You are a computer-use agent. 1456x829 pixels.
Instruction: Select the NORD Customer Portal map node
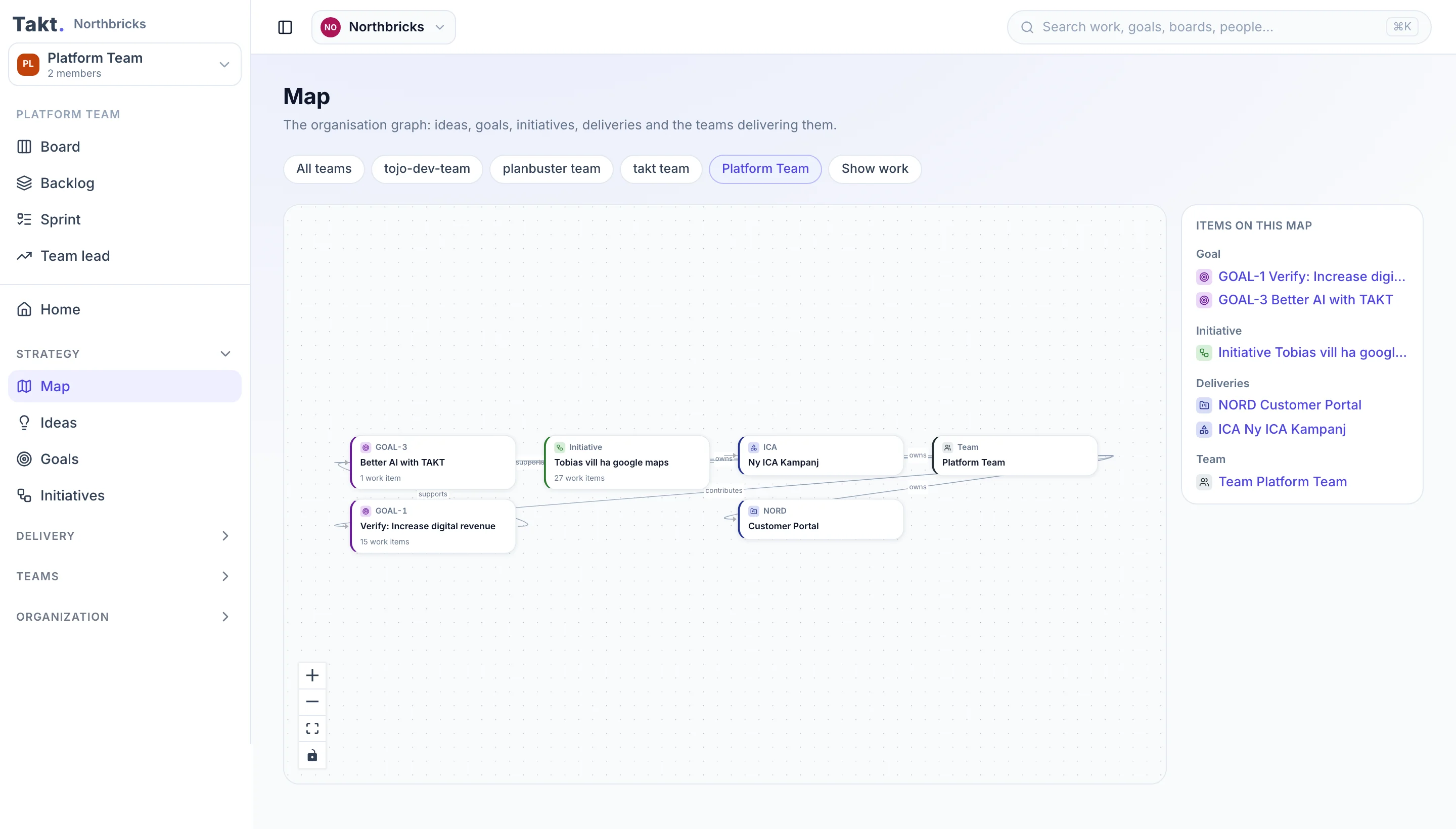821,519
